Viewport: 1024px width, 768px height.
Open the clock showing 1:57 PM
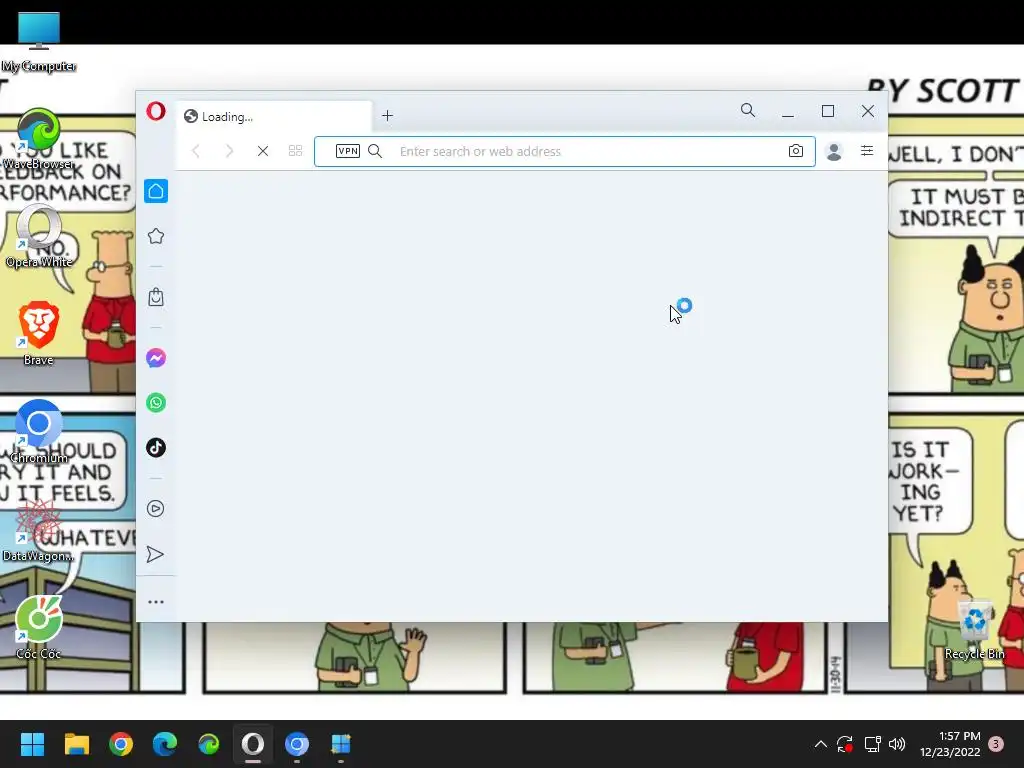[950, 744]
